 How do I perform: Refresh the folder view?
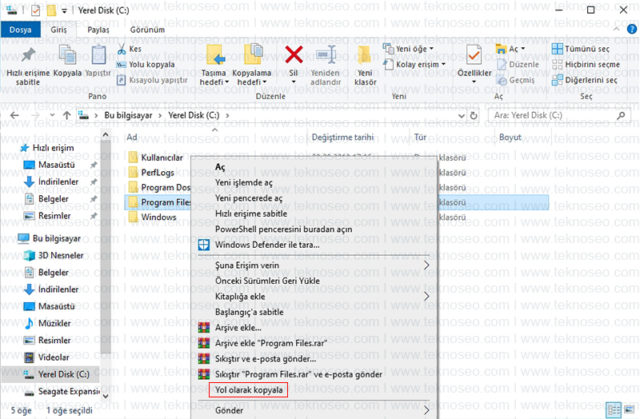coord(473,115)
